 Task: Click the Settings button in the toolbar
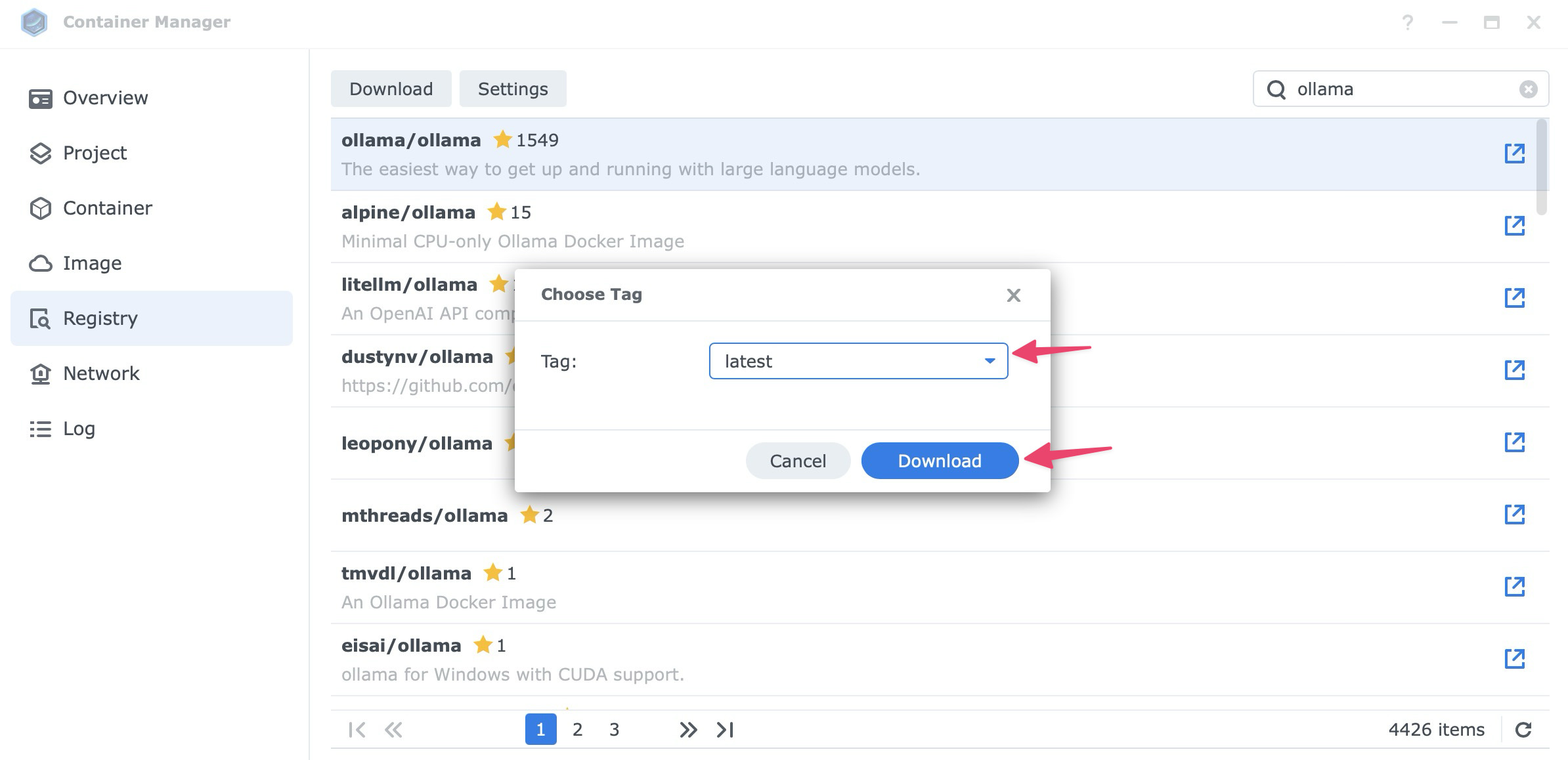tap(513, 88)
